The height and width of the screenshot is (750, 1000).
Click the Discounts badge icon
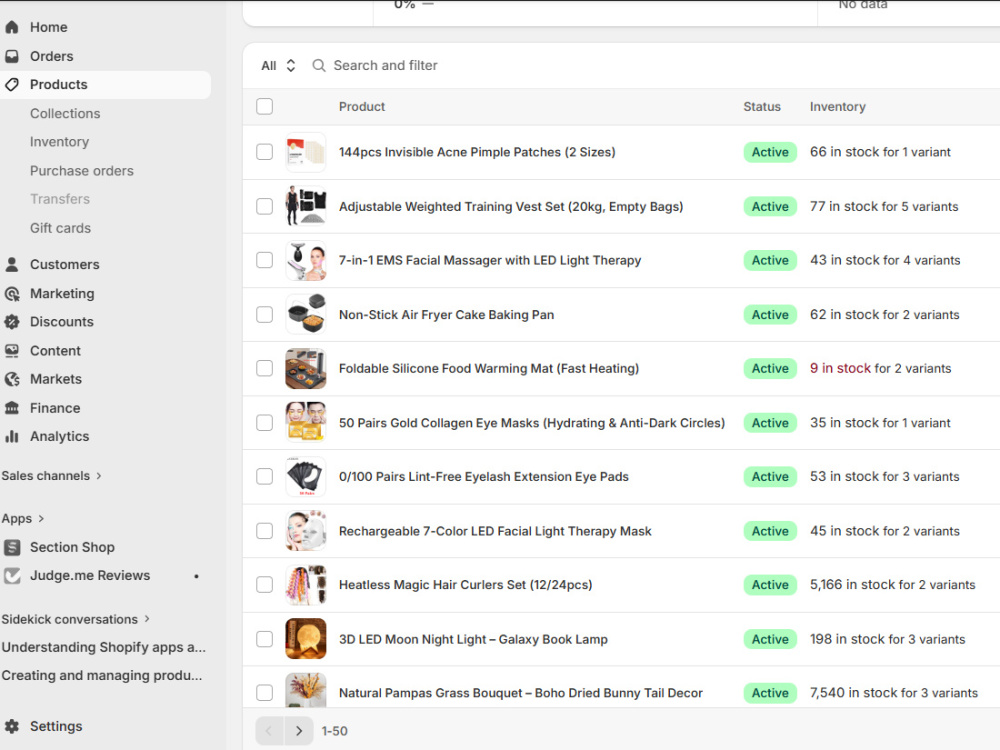11,322
